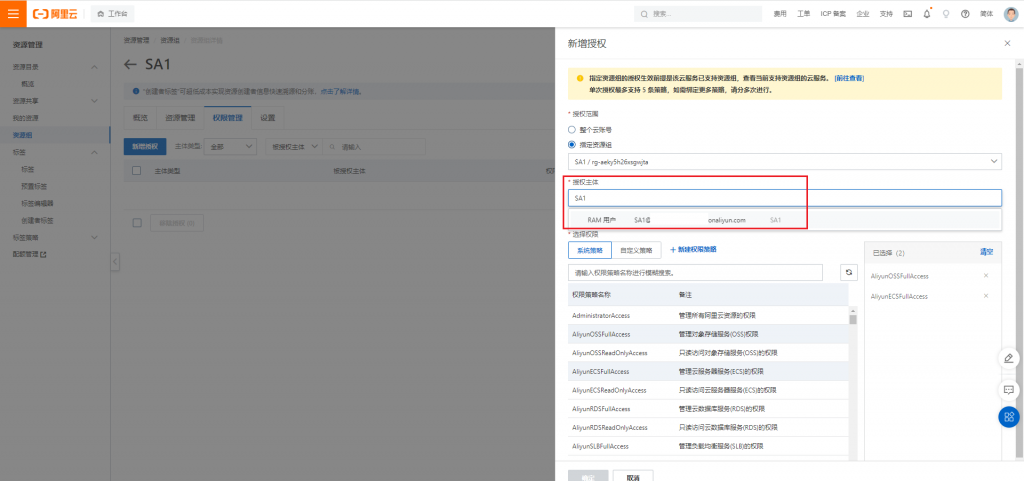The height and width of the screenshot is (481, 1024).
Task: Choose the RAM 用户 SA1 suggestion
Action: pyautogui.click(x=784, y=220)
